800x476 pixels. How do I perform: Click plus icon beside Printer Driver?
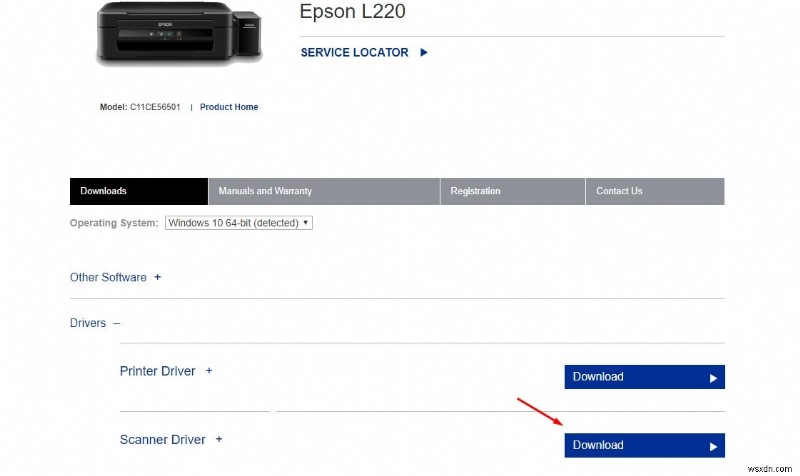click(209, 371)
